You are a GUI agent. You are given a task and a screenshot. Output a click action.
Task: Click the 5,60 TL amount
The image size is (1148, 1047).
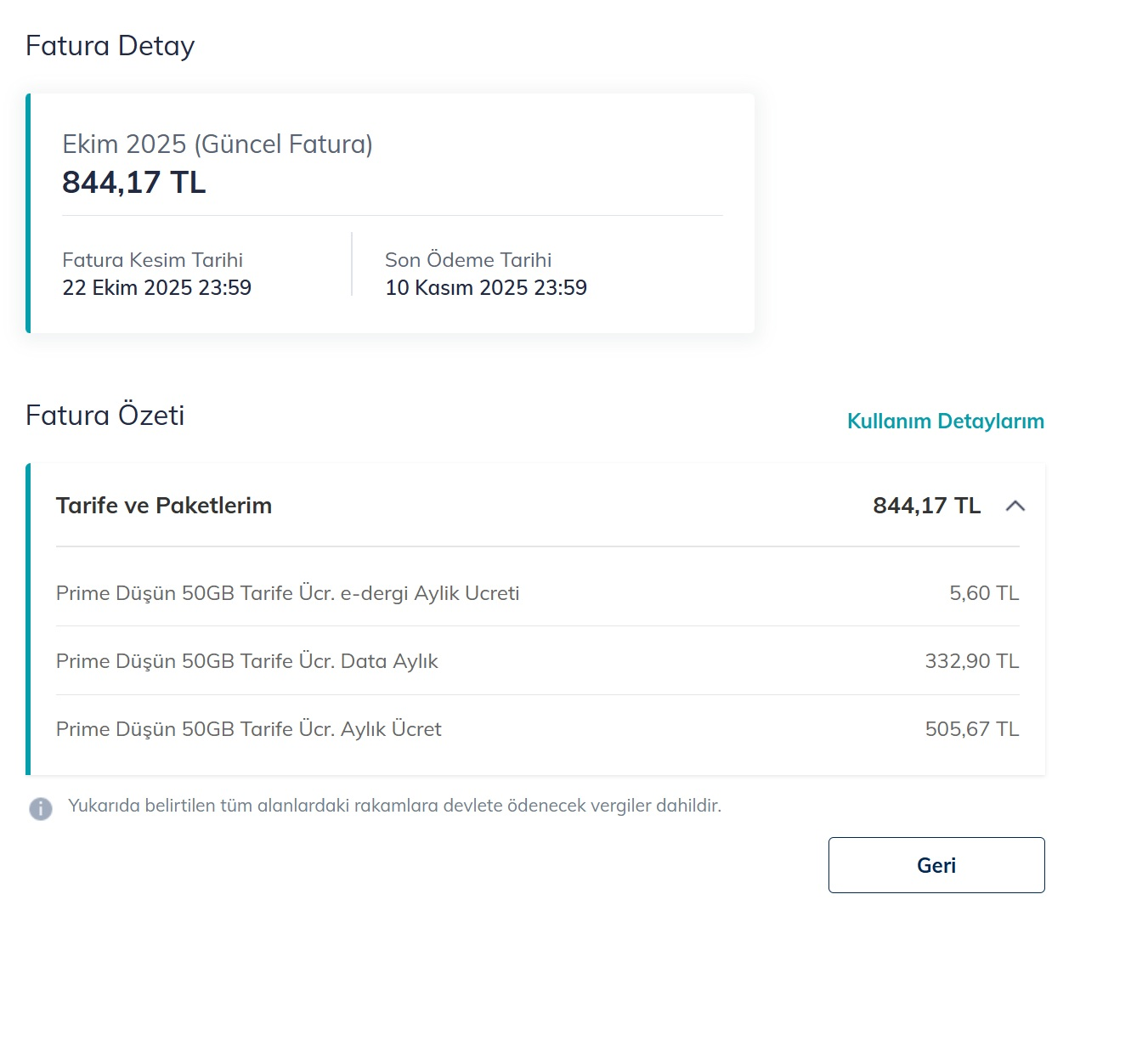coord(984,593)
